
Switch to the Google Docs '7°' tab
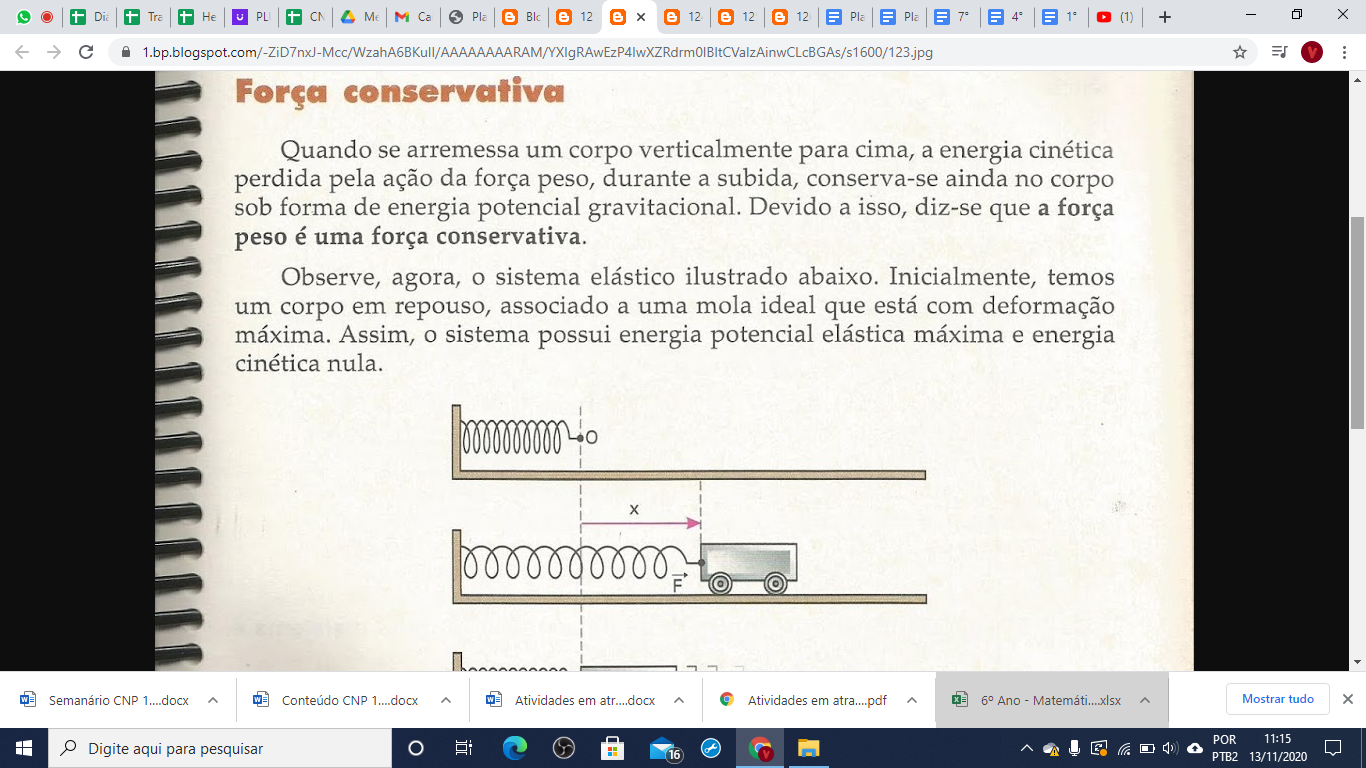point(954,17)
